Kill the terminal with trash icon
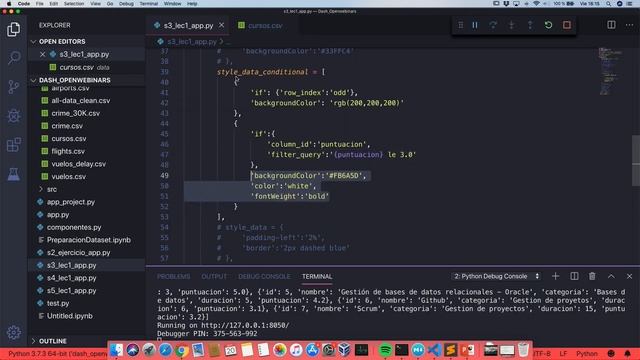The height and width of the screenshot is (360, 640). click(x=592, y=276)
